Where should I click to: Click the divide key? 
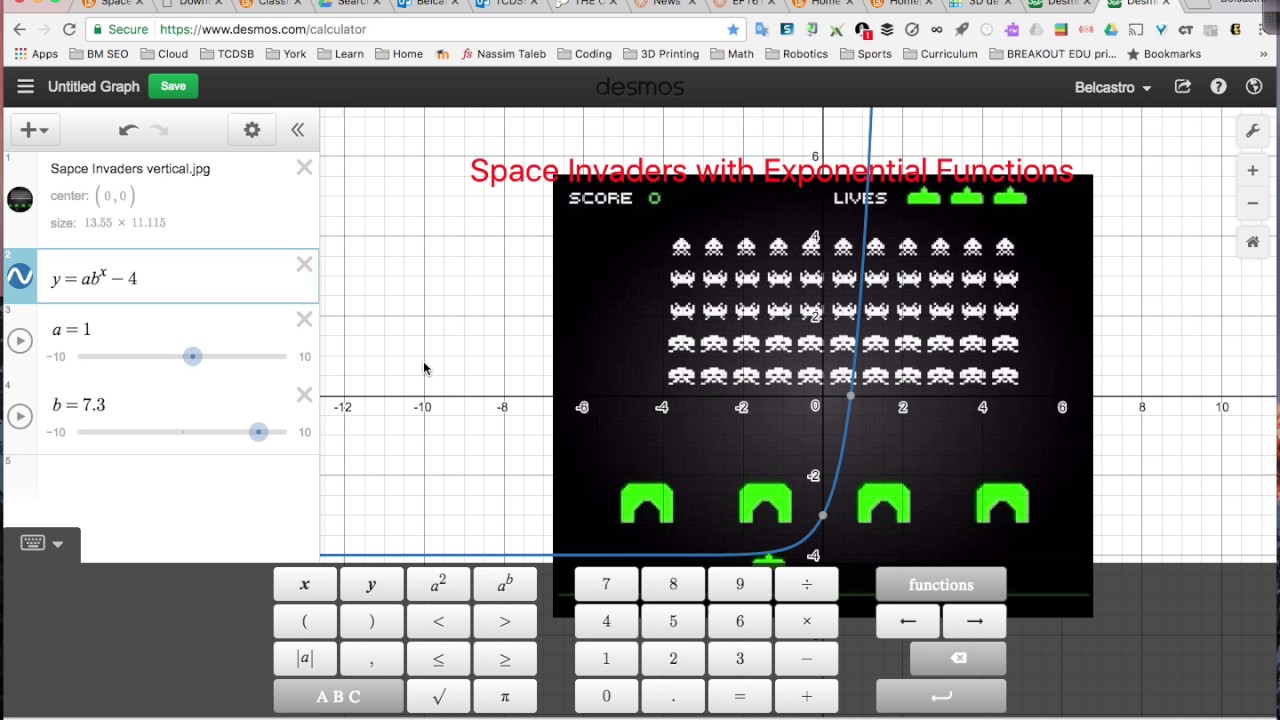[807, 585]
